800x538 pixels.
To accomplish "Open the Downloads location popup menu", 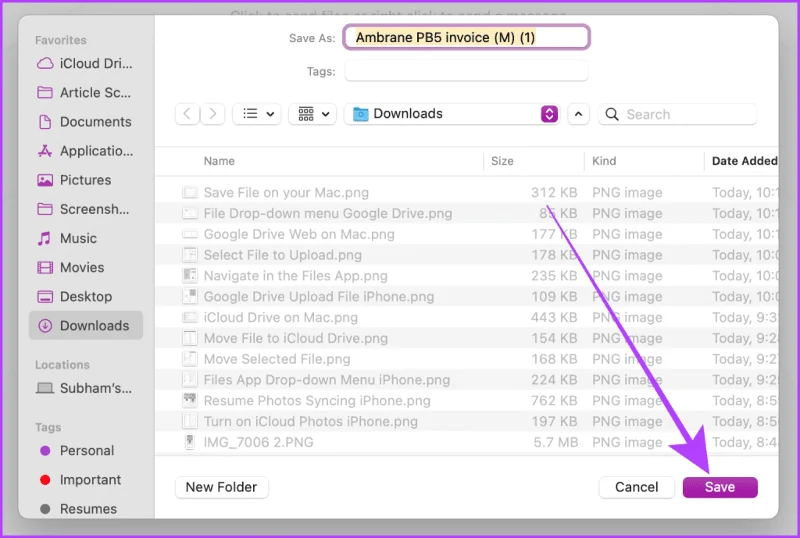I will [452, 114].
